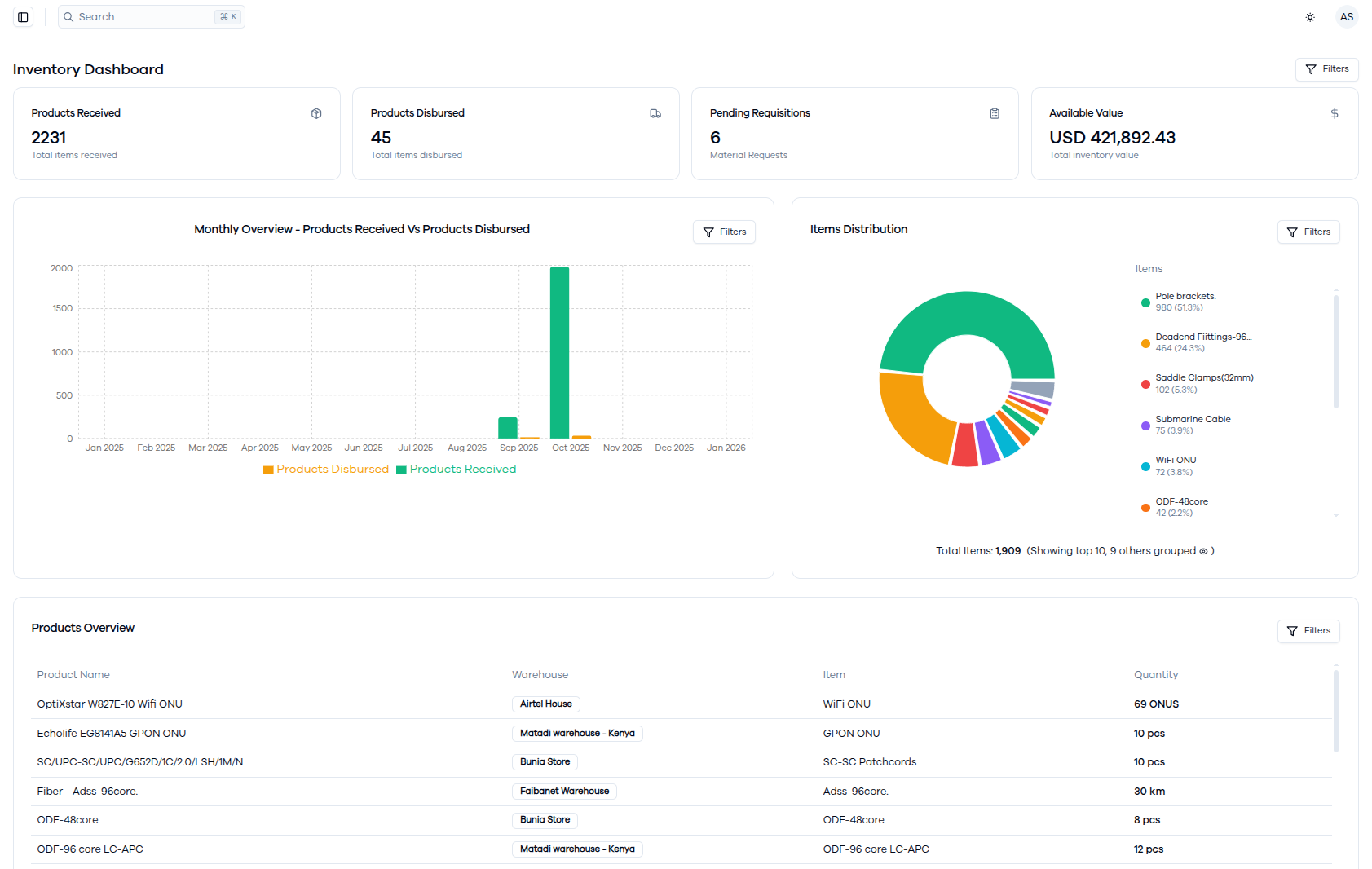Toggle the sidebar panel icon
This screenshot has width=1372, height=869.
pyautogui.click(x=23, y=17)
